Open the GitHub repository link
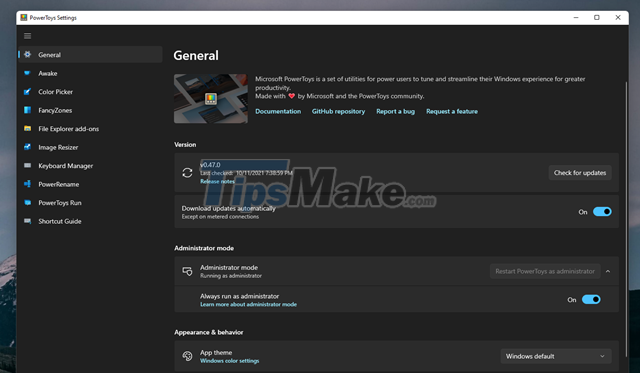Viewport: 640px width, 373px height. (338, 111)
